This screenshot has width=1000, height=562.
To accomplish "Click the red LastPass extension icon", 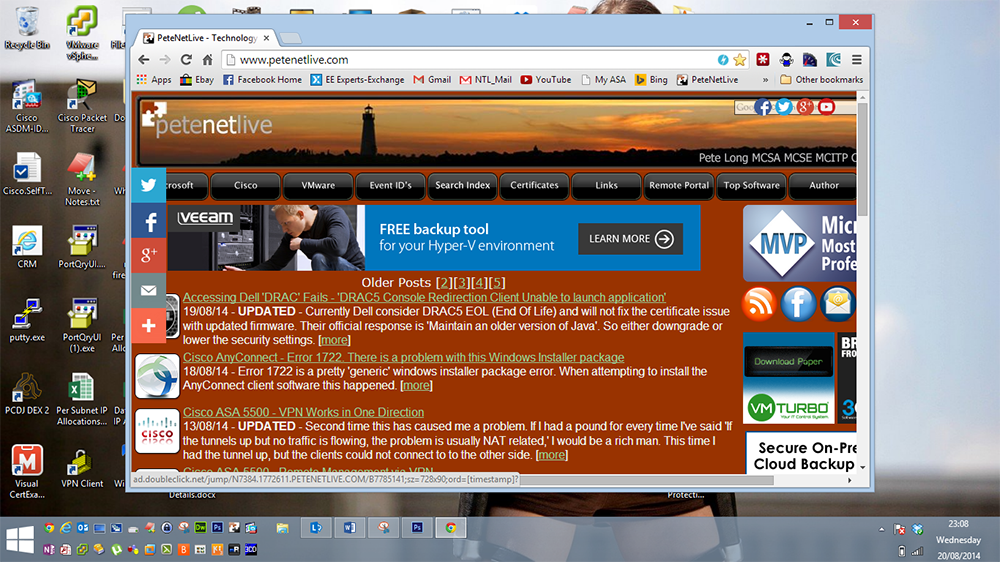I will pos(763,59).
